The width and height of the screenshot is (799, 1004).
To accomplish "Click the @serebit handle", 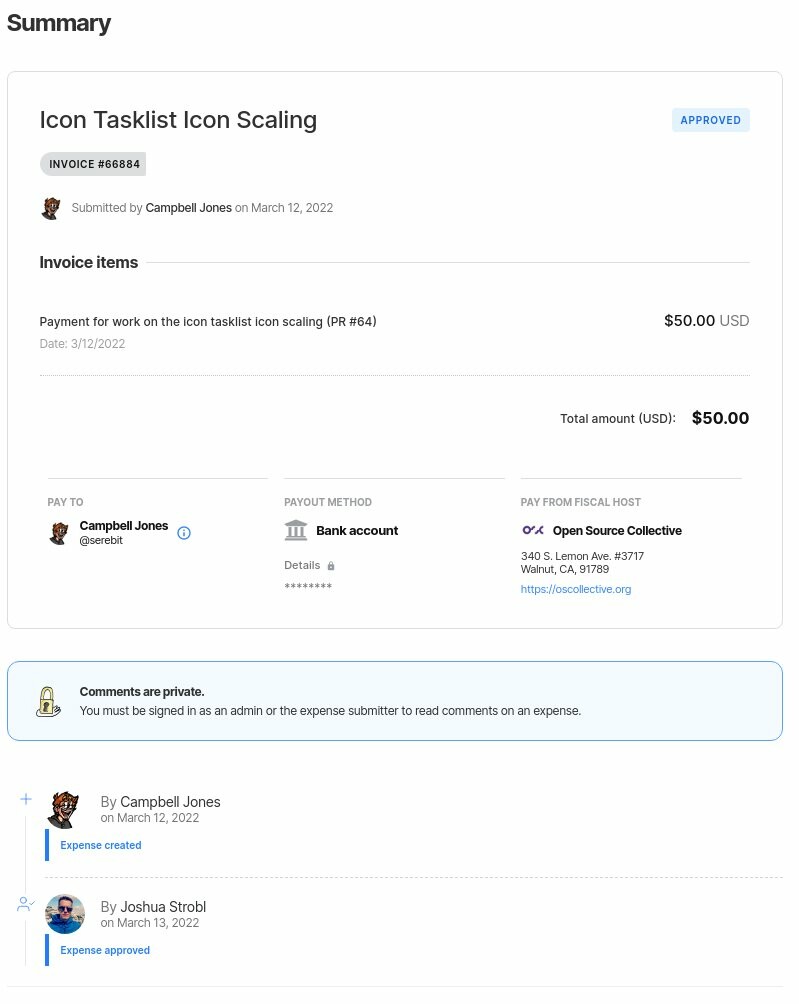I will 101,540.
